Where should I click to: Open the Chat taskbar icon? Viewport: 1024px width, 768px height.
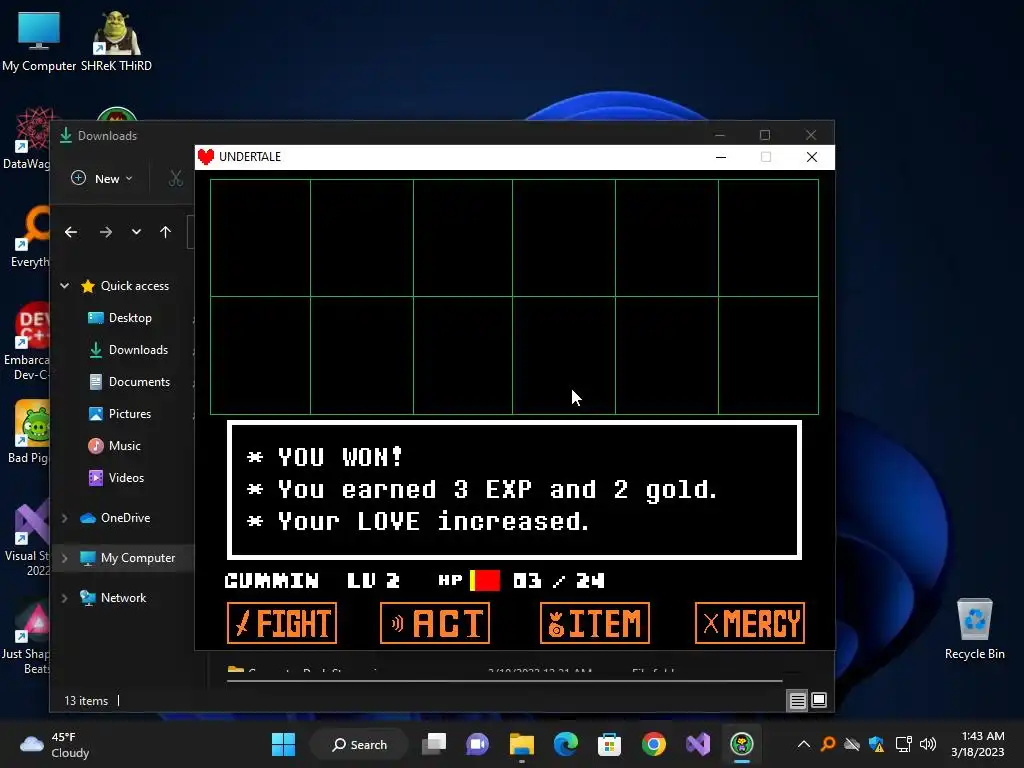click(x=477, y=744)
